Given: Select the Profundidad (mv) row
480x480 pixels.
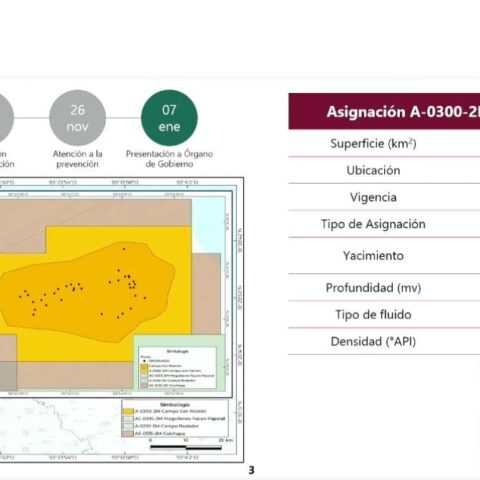Looking at the screenshot, I should [x=384, y=288].
